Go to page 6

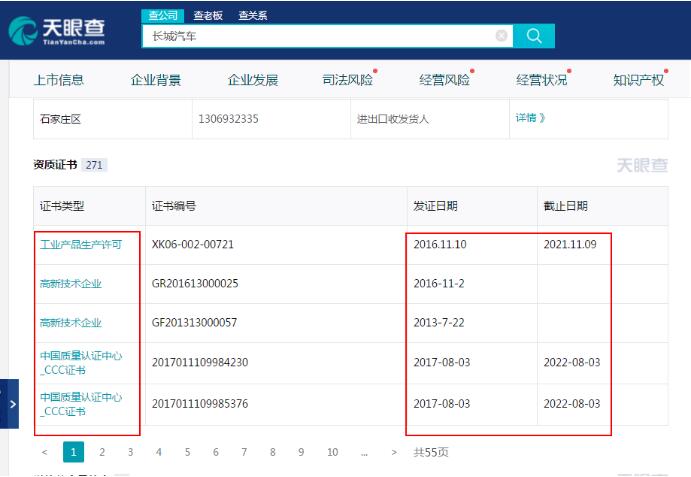point(215,452)
